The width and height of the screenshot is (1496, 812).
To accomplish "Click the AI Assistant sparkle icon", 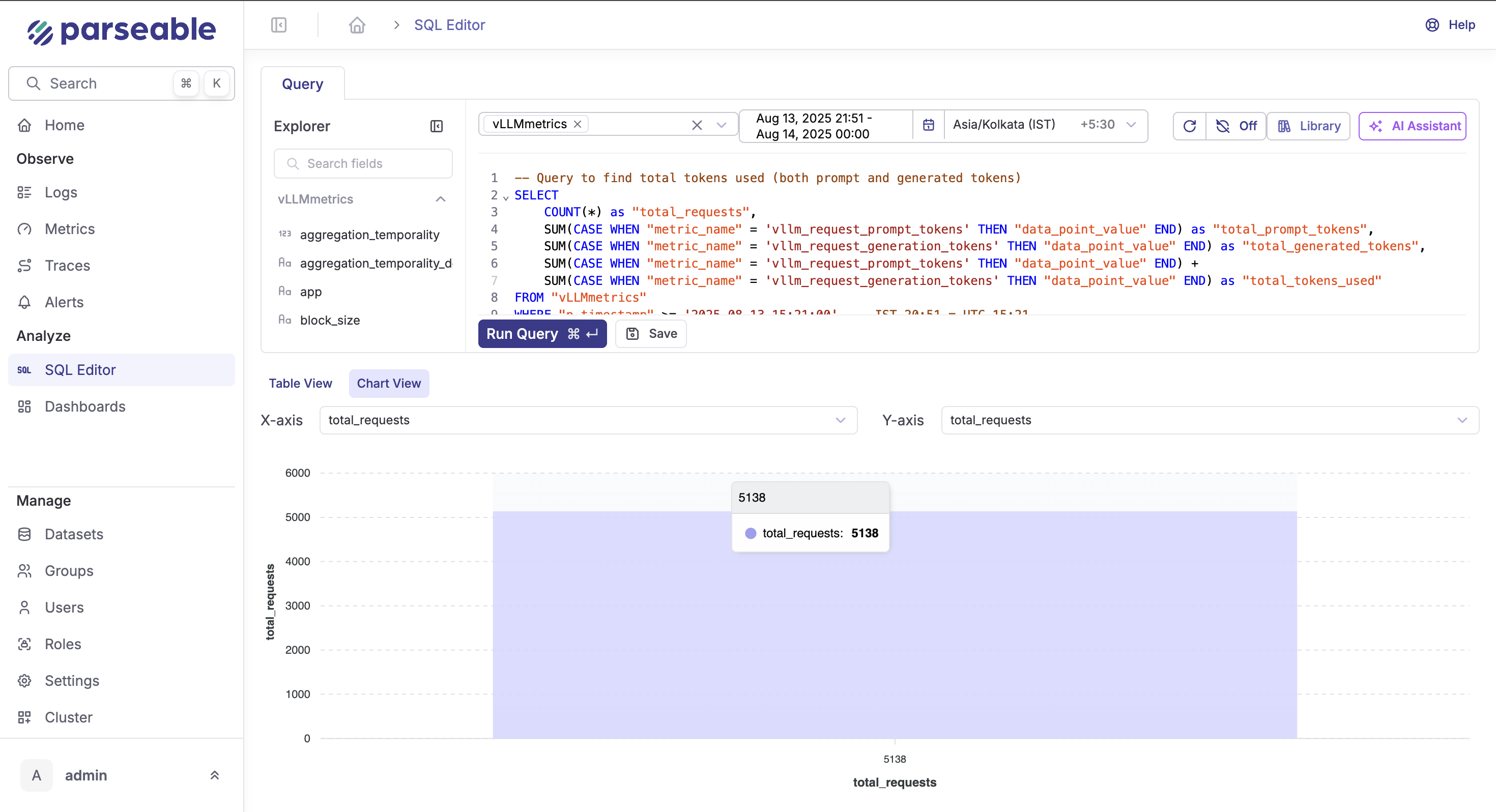I will point(1376,126).
